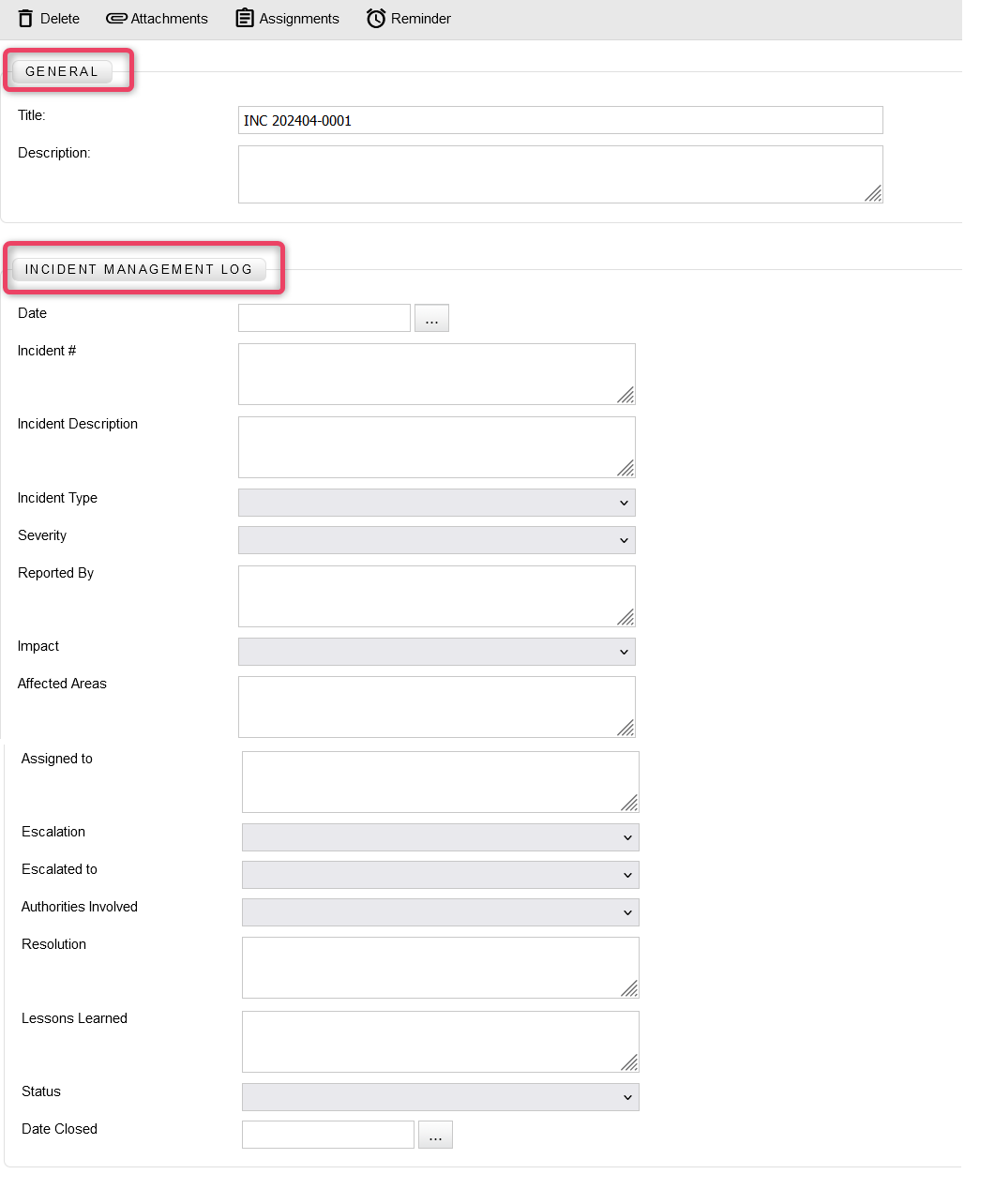
Task: Open the Escalation dropdown
Action: click(441, 837)
